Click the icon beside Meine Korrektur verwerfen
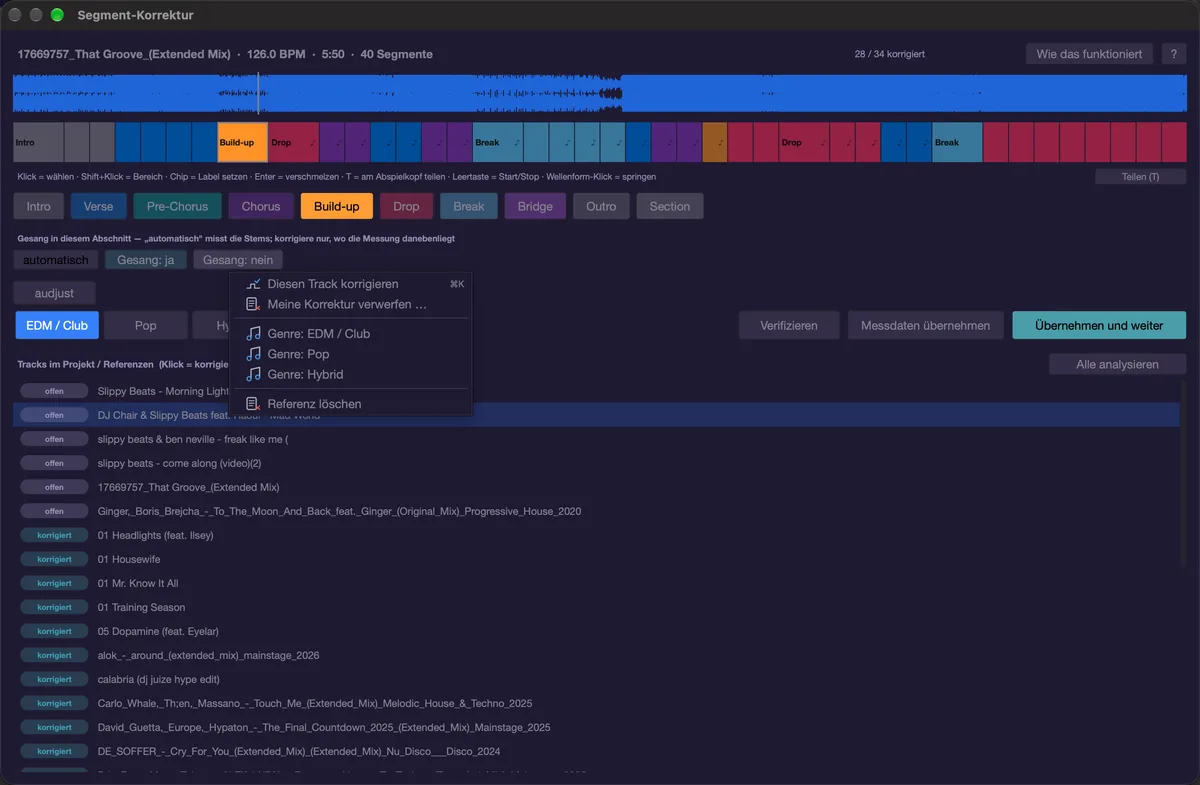 (254, 304)
